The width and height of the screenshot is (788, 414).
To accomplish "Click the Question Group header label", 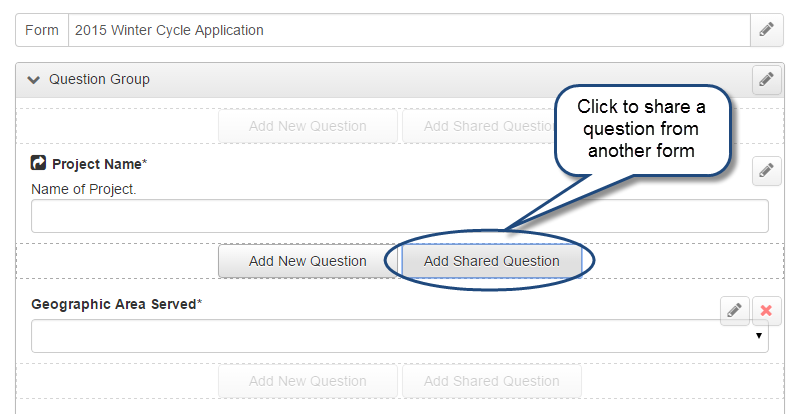I will click(99, 79).
